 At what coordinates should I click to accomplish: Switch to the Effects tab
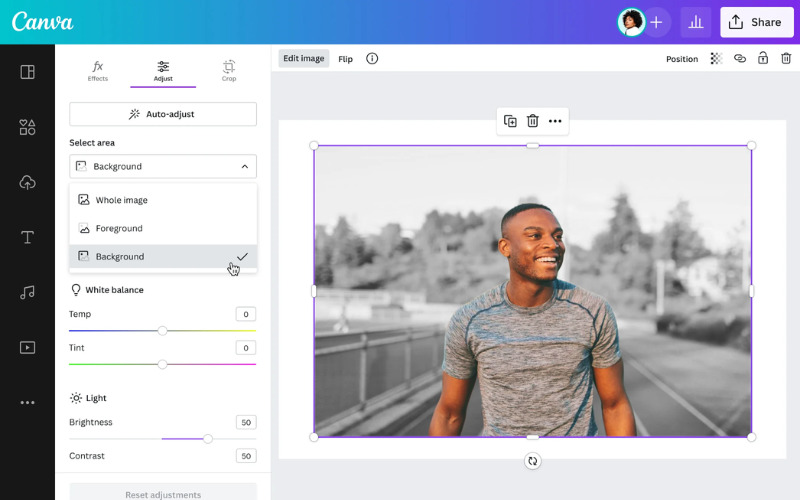point(98,71)
